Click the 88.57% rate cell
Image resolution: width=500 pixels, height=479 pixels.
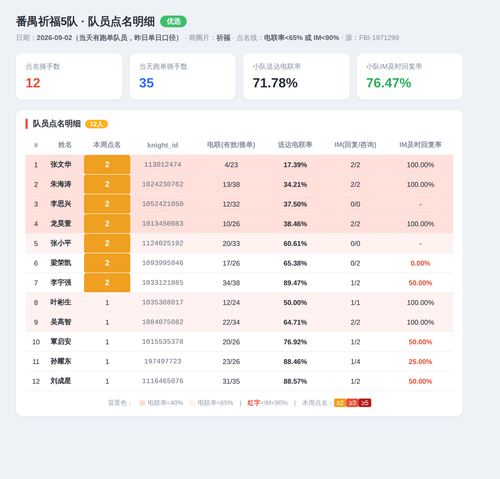click(295, 381)
